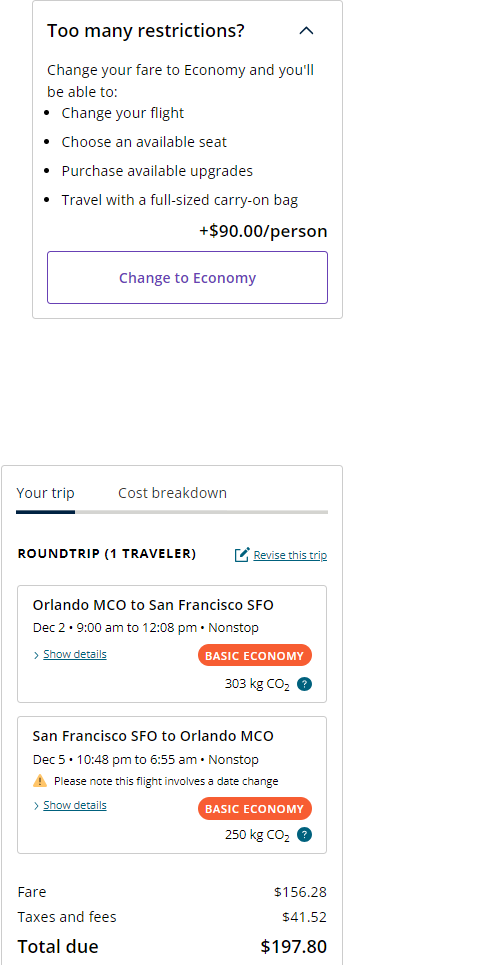This screenshot has height=965, width=500.
Task: Expand chevron for the Dec 5 flight details
Action: 37,806
